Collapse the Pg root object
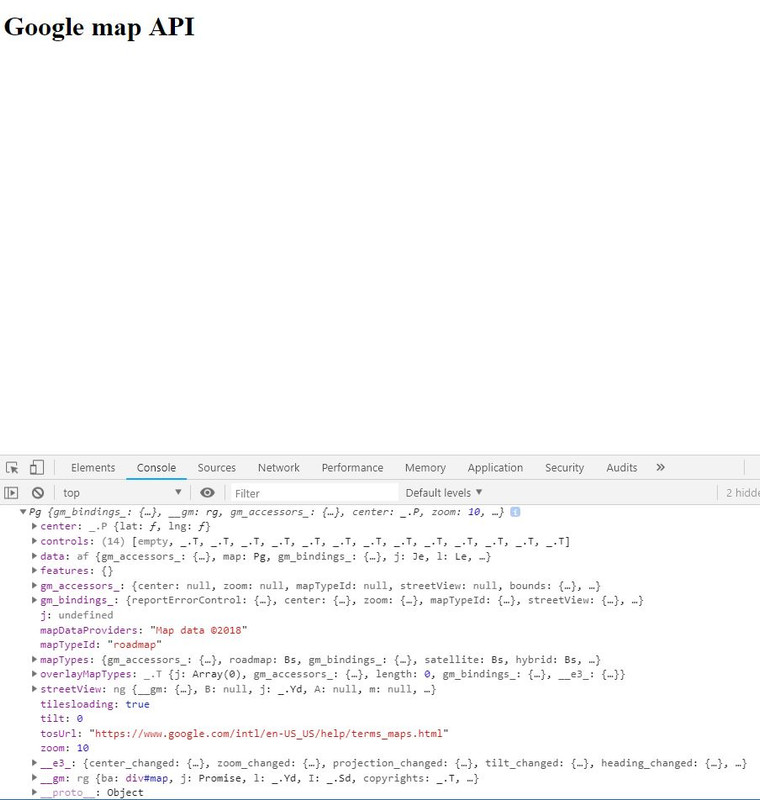The height and width of the screenshot is (800, 760). click(x=23, y=512)
